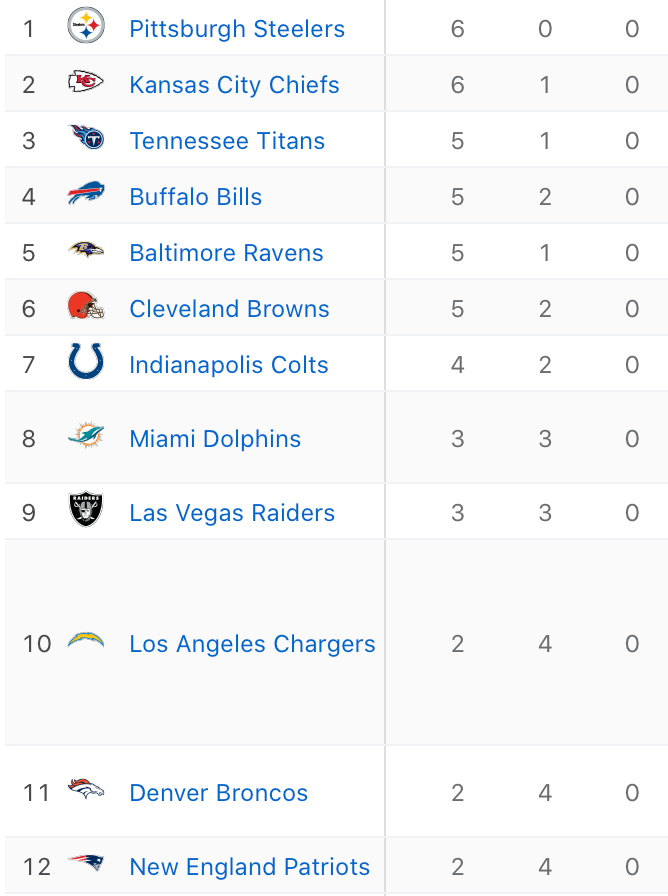The image size is (668, 896).
Task: Click the Tennessee Titans logo icon
Action: (86, 137)
